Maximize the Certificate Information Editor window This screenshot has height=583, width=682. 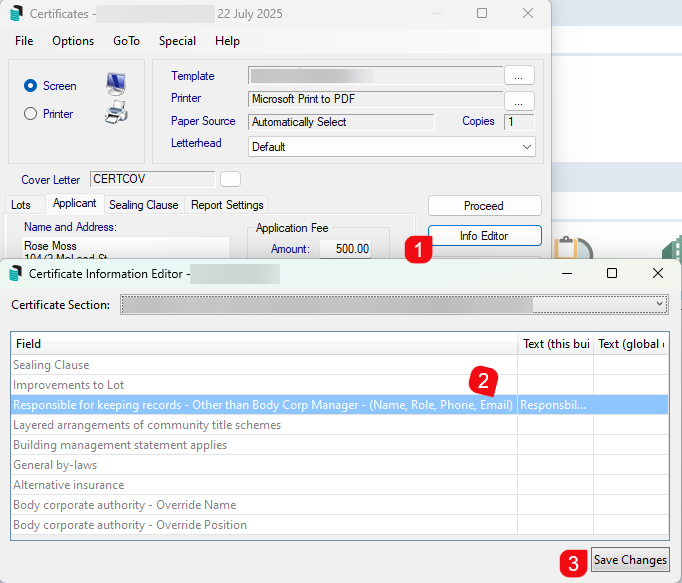click(x=612, y=273)
